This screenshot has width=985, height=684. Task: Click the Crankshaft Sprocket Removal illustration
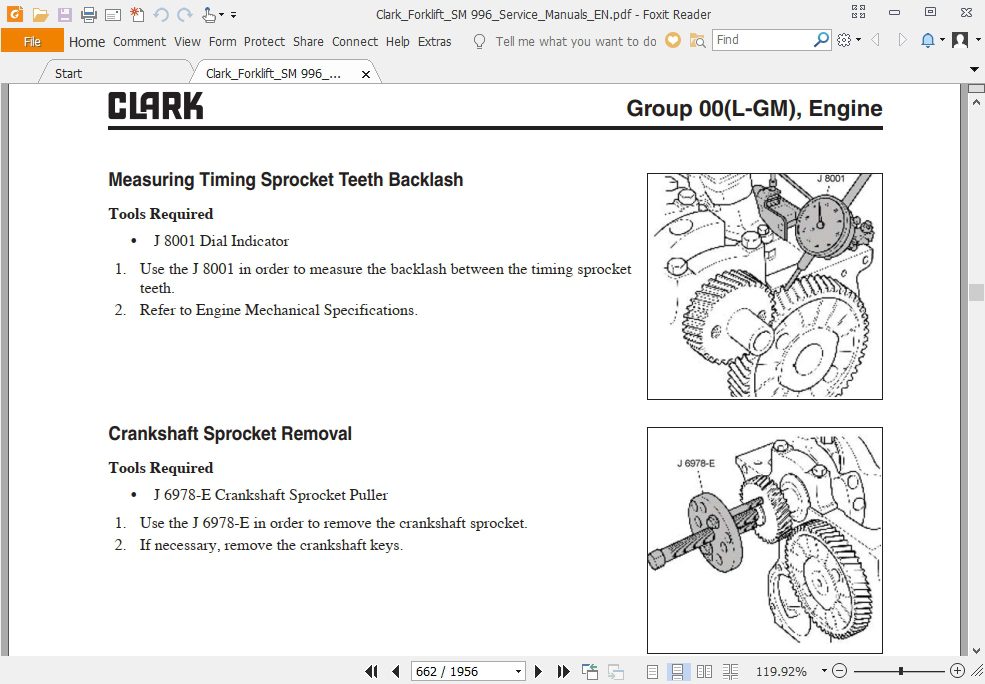click(765, 540)
